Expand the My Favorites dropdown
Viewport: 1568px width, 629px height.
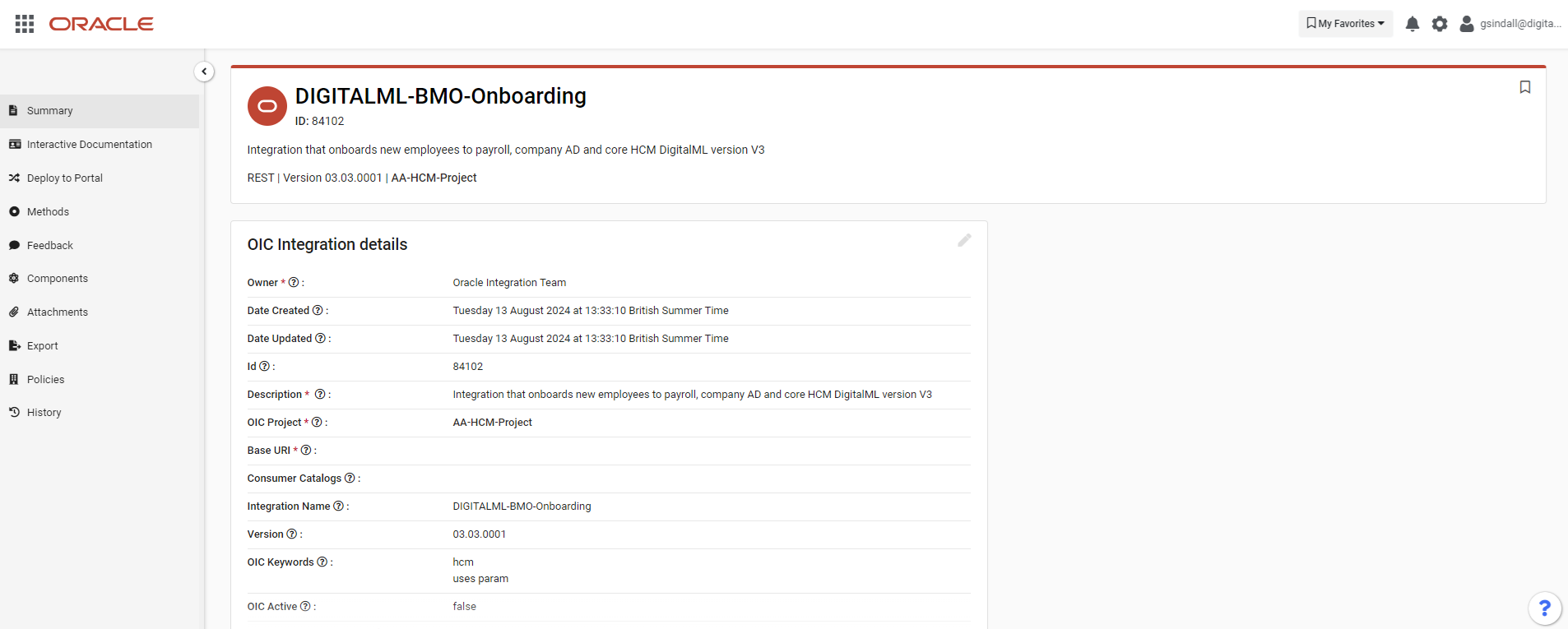click(1346, 24)
